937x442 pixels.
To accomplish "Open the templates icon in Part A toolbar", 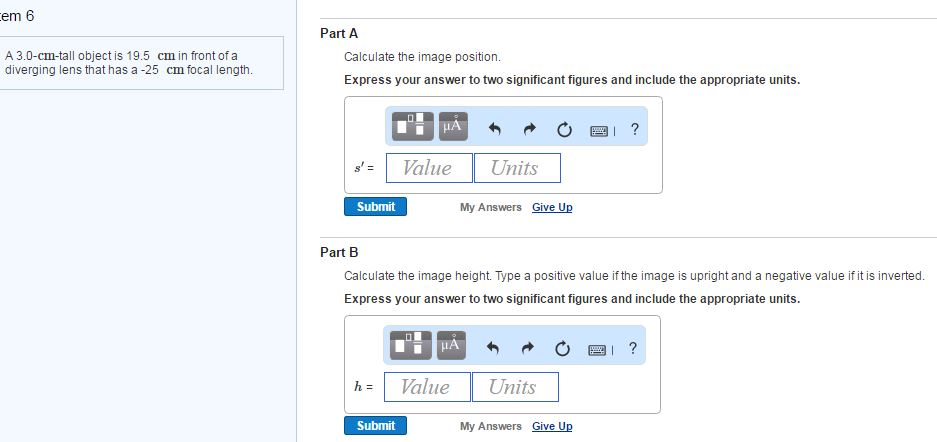I will 412,127.
